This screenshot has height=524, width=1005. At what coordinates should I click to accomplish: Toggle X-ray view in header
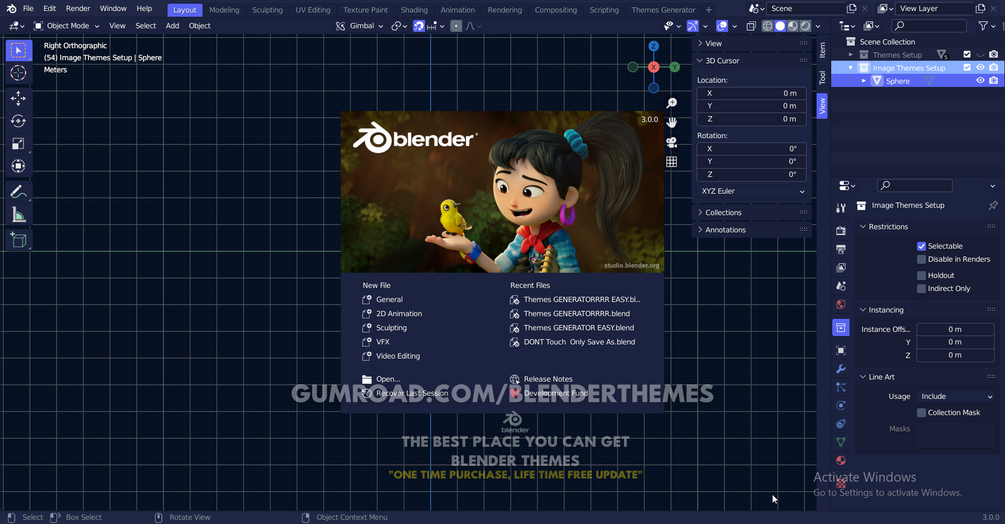click(x=751, y=26)
